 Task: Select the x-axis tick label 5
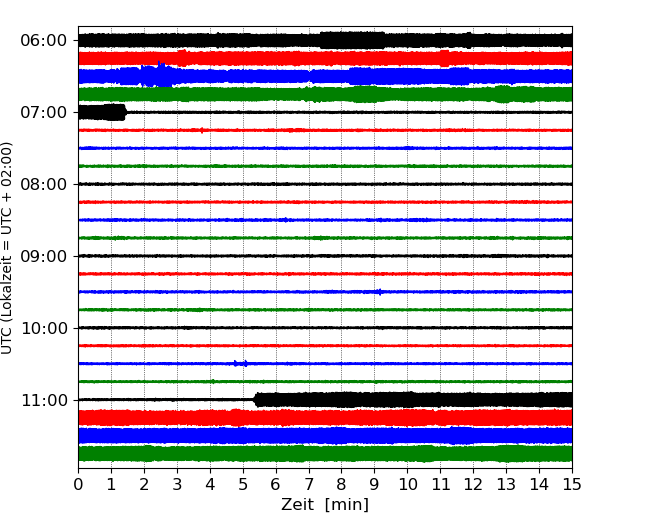click(243, 484)
